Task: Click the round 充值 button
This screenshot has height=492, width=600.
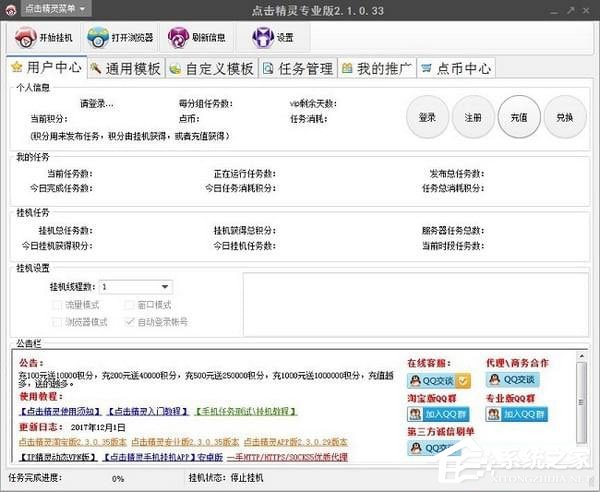Action: pyautogui.click(x=519, y=117)
